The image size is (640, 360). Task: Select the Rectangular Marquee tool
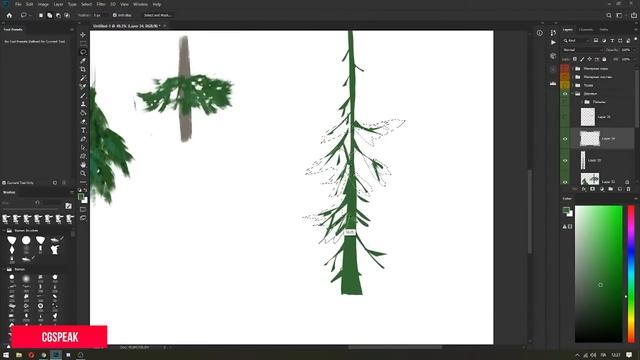(83, 43)
